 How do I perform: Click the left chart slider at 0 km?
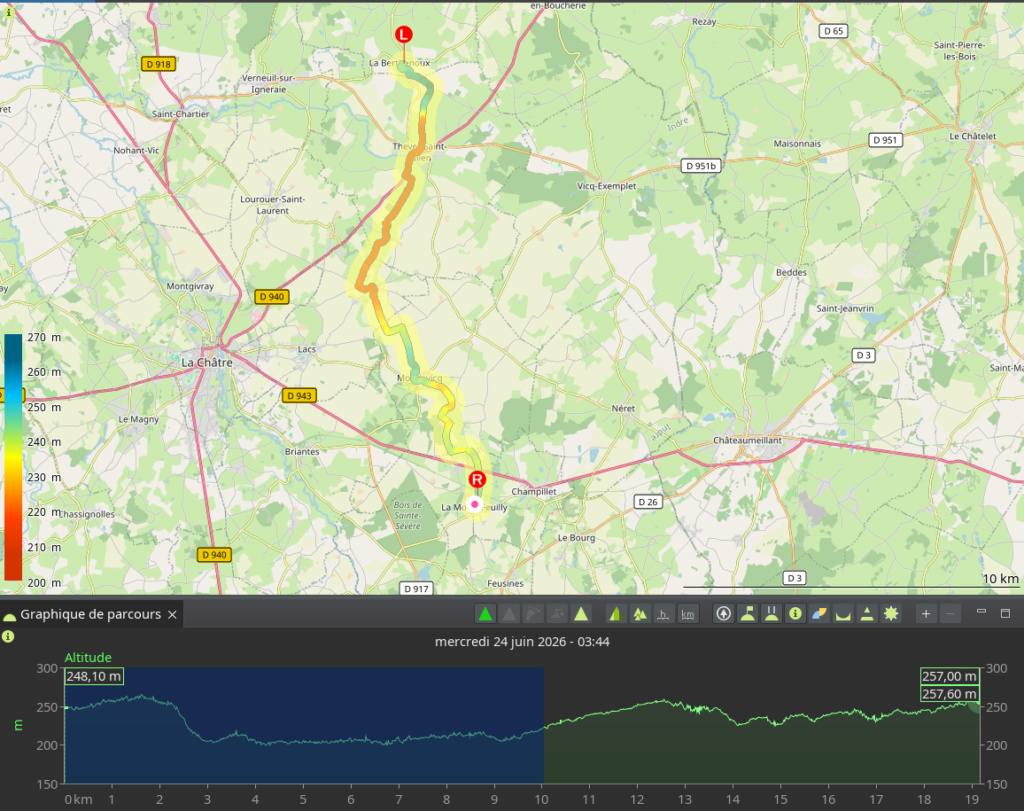click(65, 725)
